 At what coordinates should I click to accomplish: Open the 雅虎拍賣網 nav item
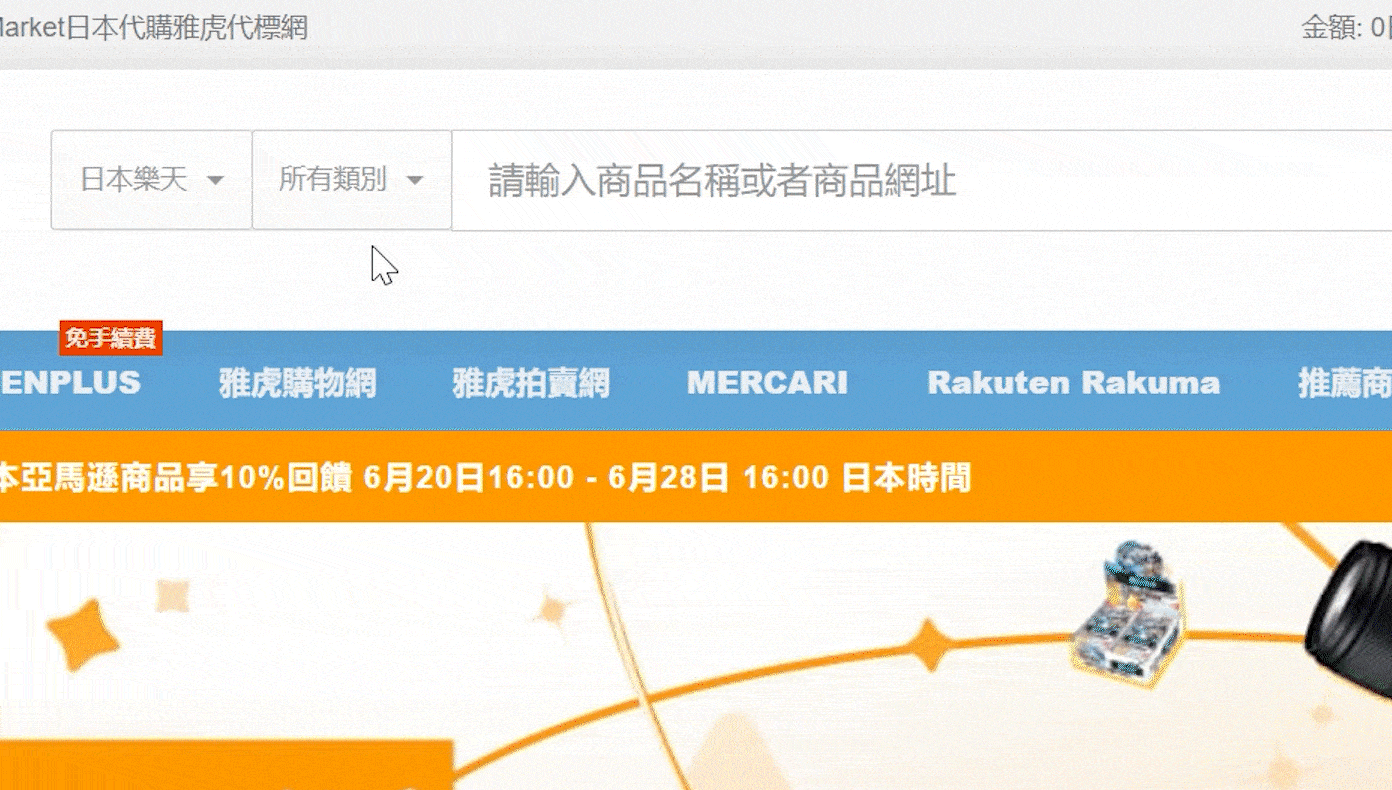(x=531, y=383)
